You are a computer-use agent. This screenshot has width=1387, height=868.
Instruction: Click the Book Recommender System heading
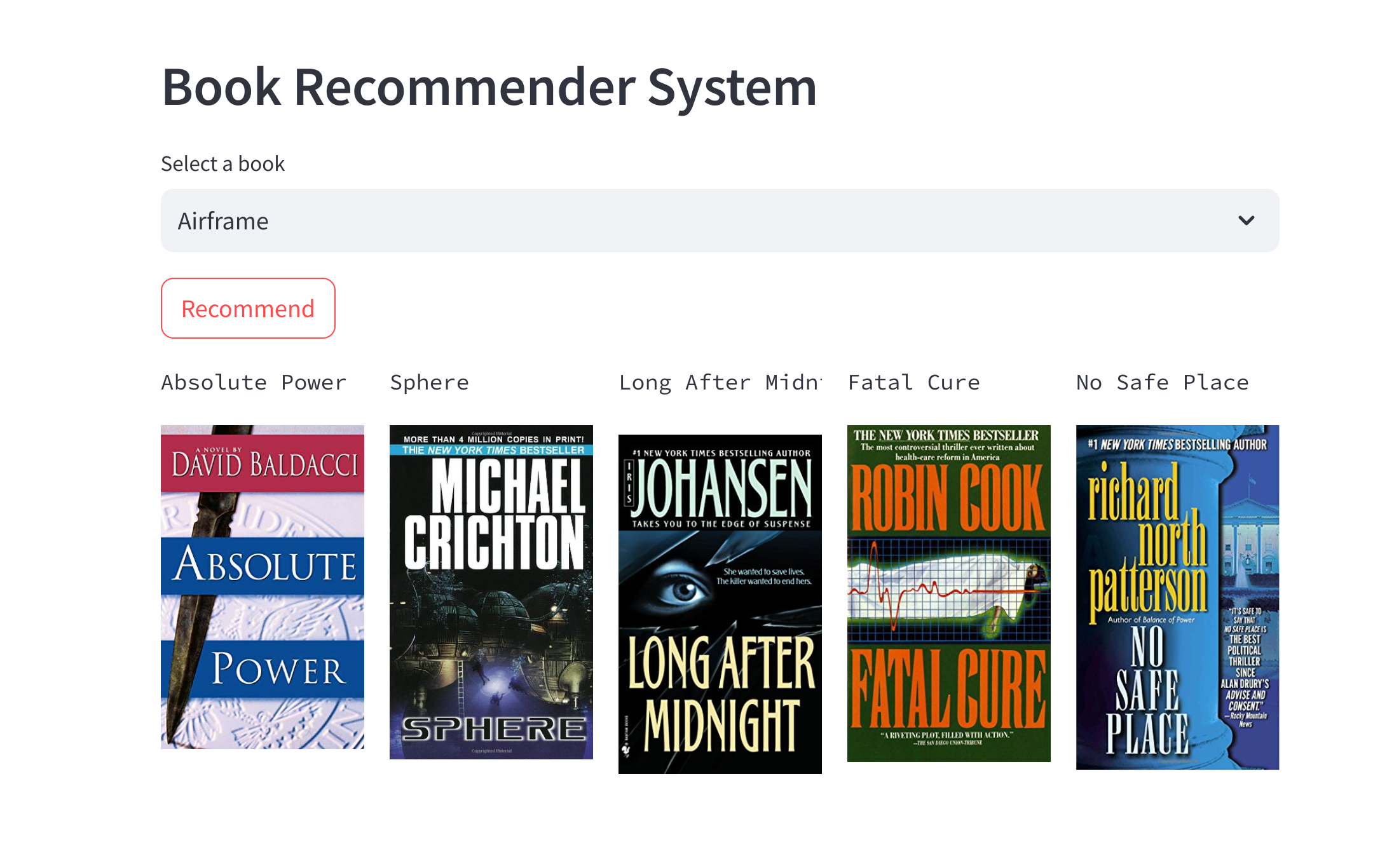click(489, 87)
